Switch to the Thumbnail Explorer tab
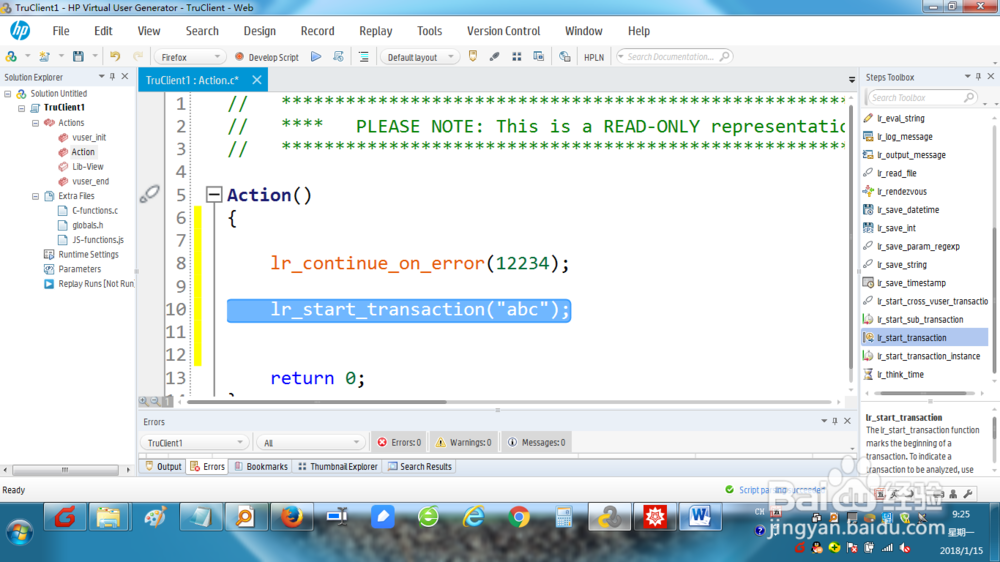Viewport: 1000px width, 562px height. pos(337,466)
